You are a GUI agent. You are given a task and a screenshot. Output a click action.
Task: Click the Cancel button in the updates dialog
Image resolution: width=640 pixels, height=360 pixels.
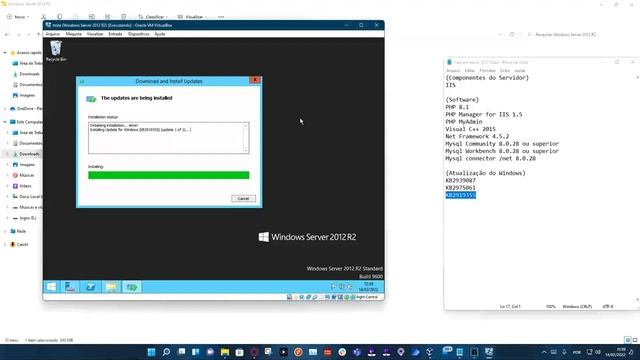tap(243, 198)
